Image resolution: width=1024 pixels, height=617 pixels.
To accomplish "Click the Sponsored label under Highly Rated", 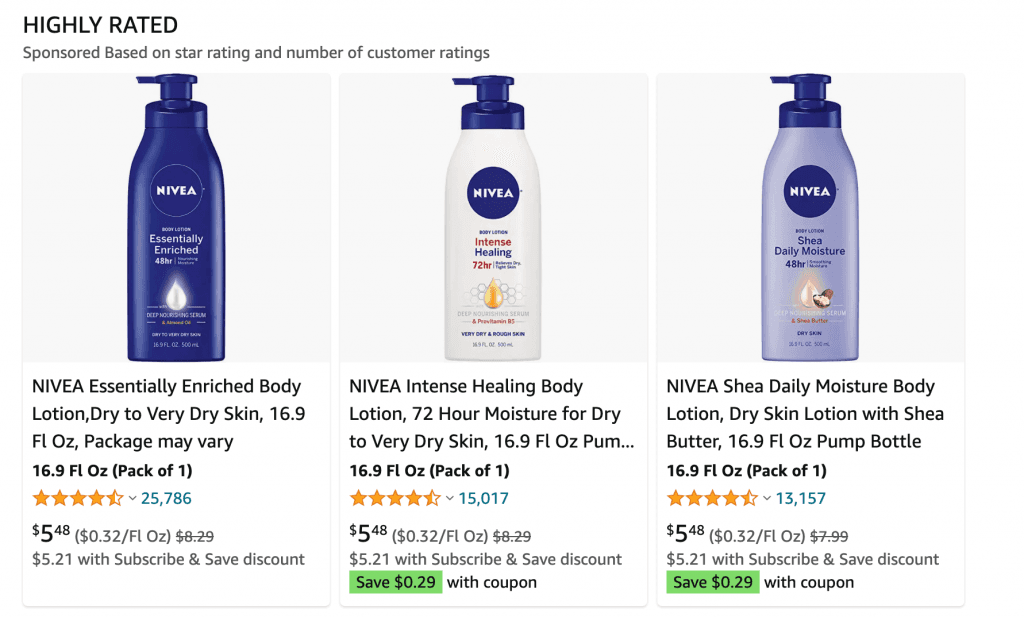I will click(x=62, y=52).
